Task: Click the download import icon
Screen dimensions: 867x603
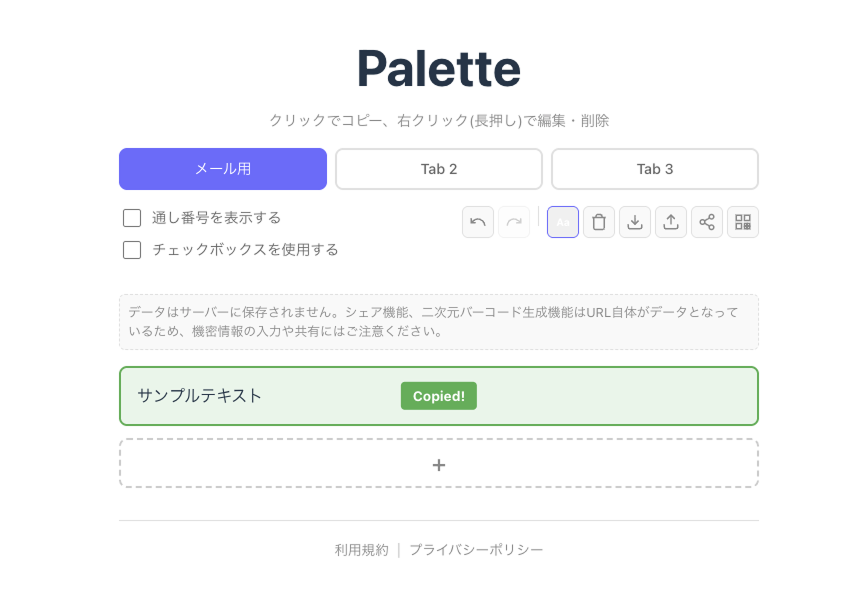Action: point(634,222)
